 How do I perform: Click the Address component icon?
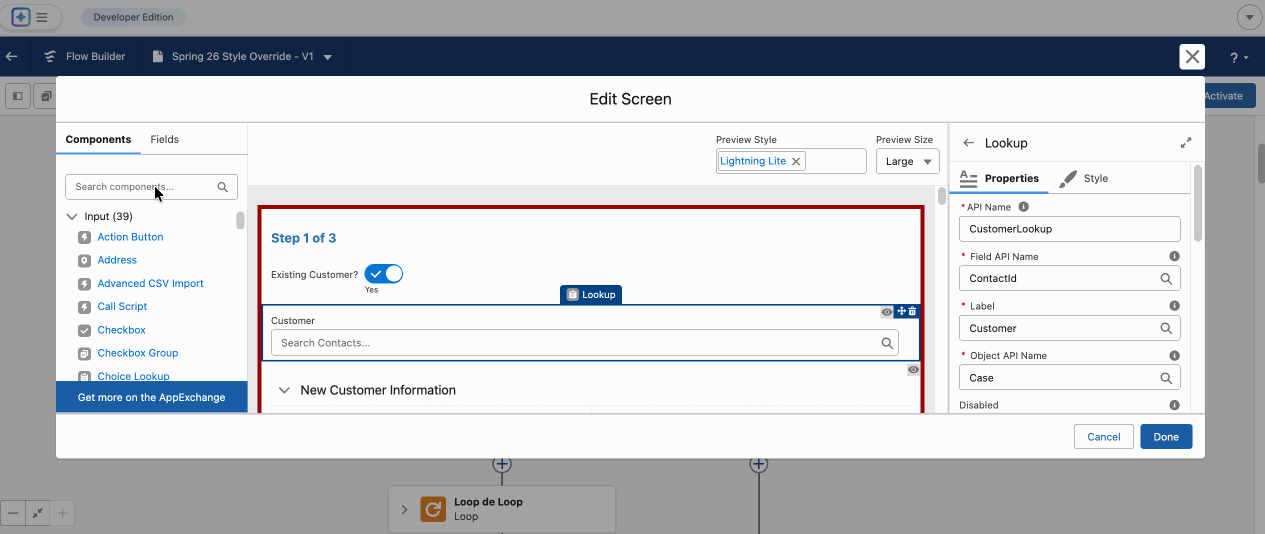(x=84, y=260)
